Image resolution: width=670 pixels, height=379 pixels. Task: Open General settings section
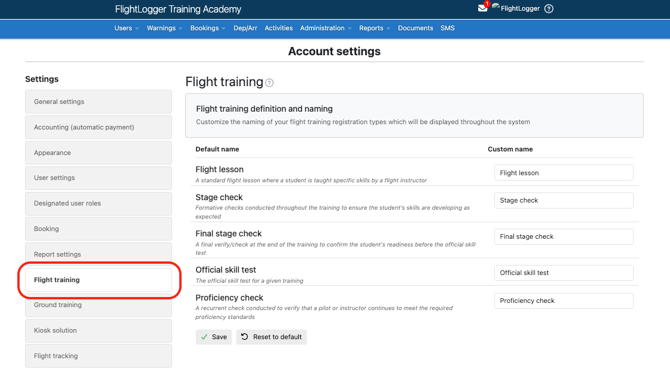click(98, 102)
